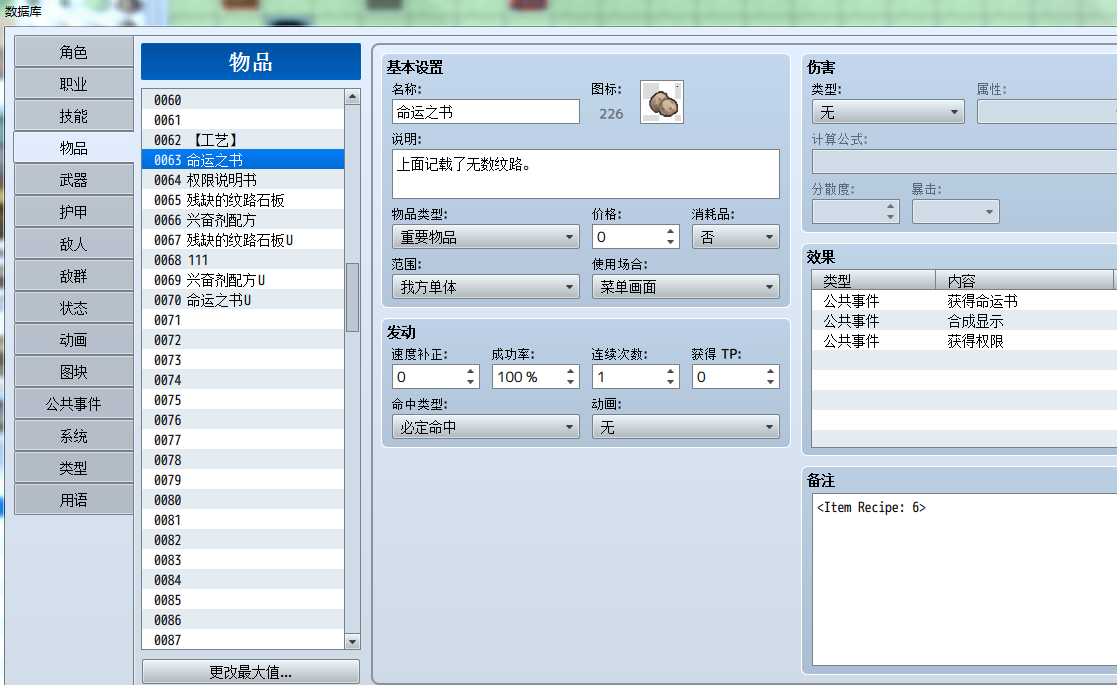Click the 类型 column header in 效果 table
Viewport: 1117px width, 685px height.
873,280
